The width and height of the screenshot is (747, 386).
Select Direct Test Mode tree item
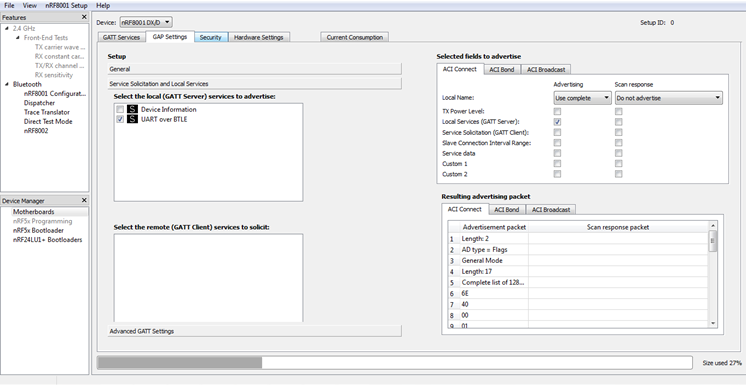pos(48,122)
